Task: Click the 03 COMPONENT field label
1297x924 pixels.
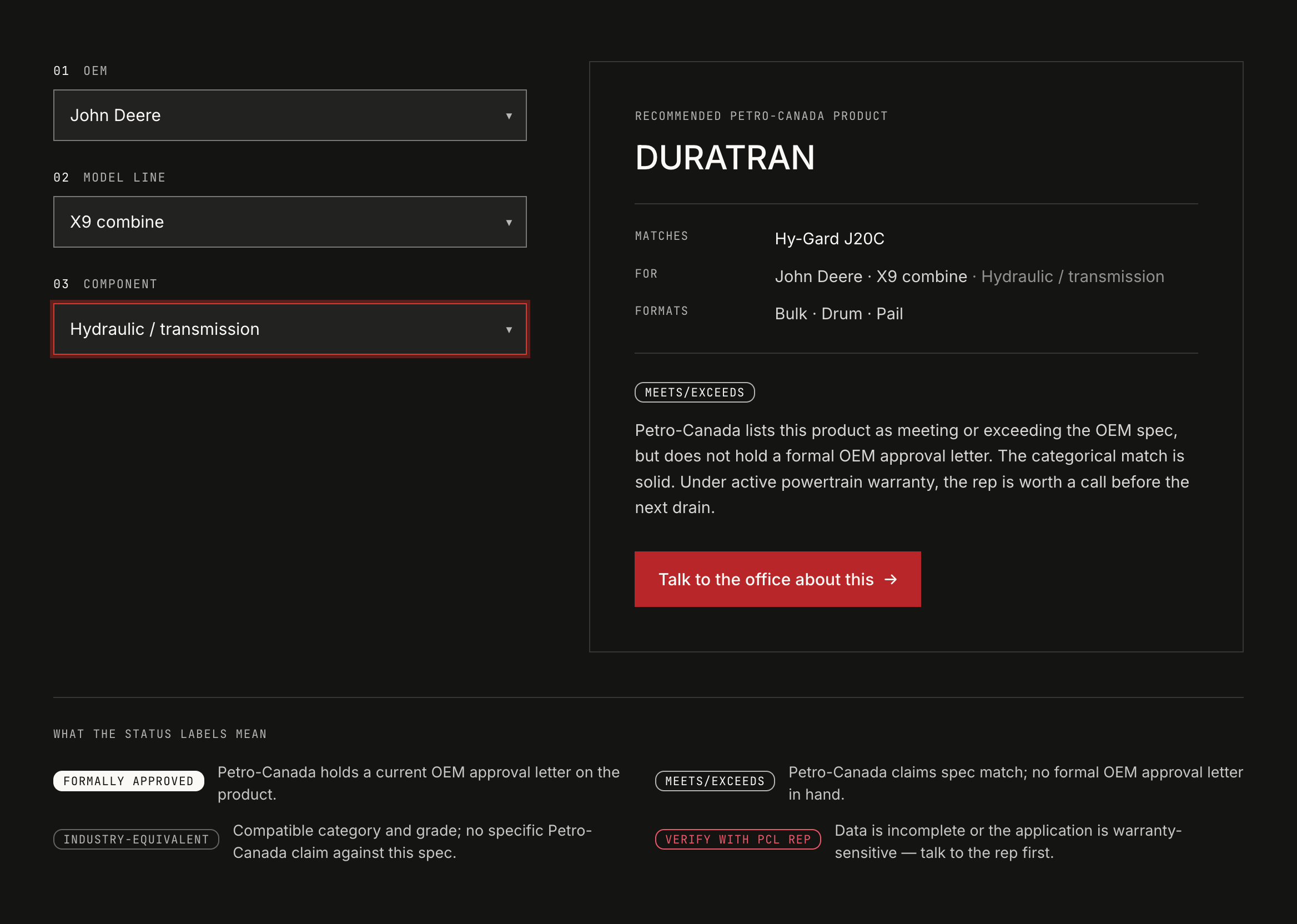Action: tap(105, 284)
